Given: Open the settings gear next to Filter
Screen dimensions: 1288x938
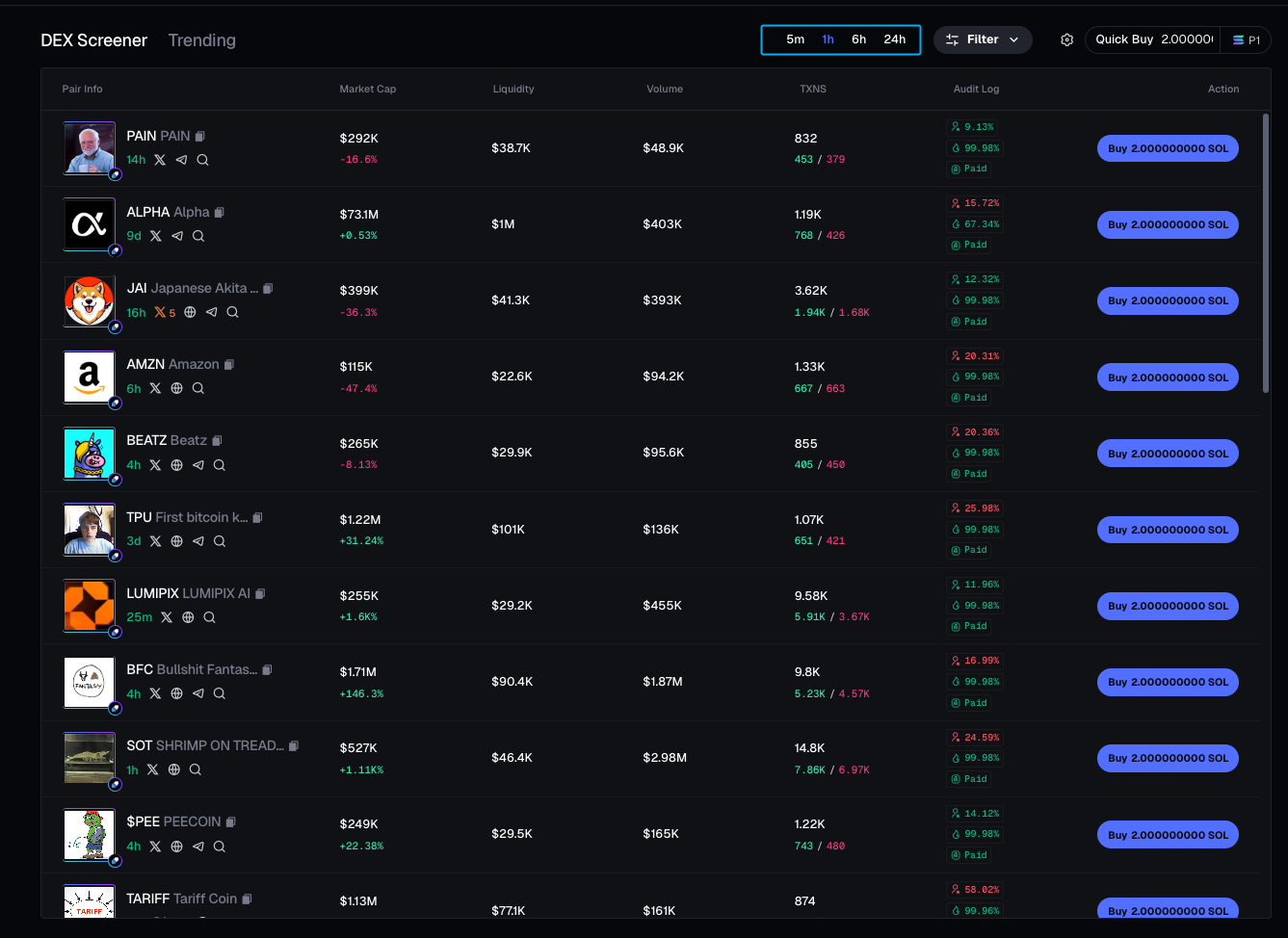Looking at the screenshot, I should [x=1066, y=39].
